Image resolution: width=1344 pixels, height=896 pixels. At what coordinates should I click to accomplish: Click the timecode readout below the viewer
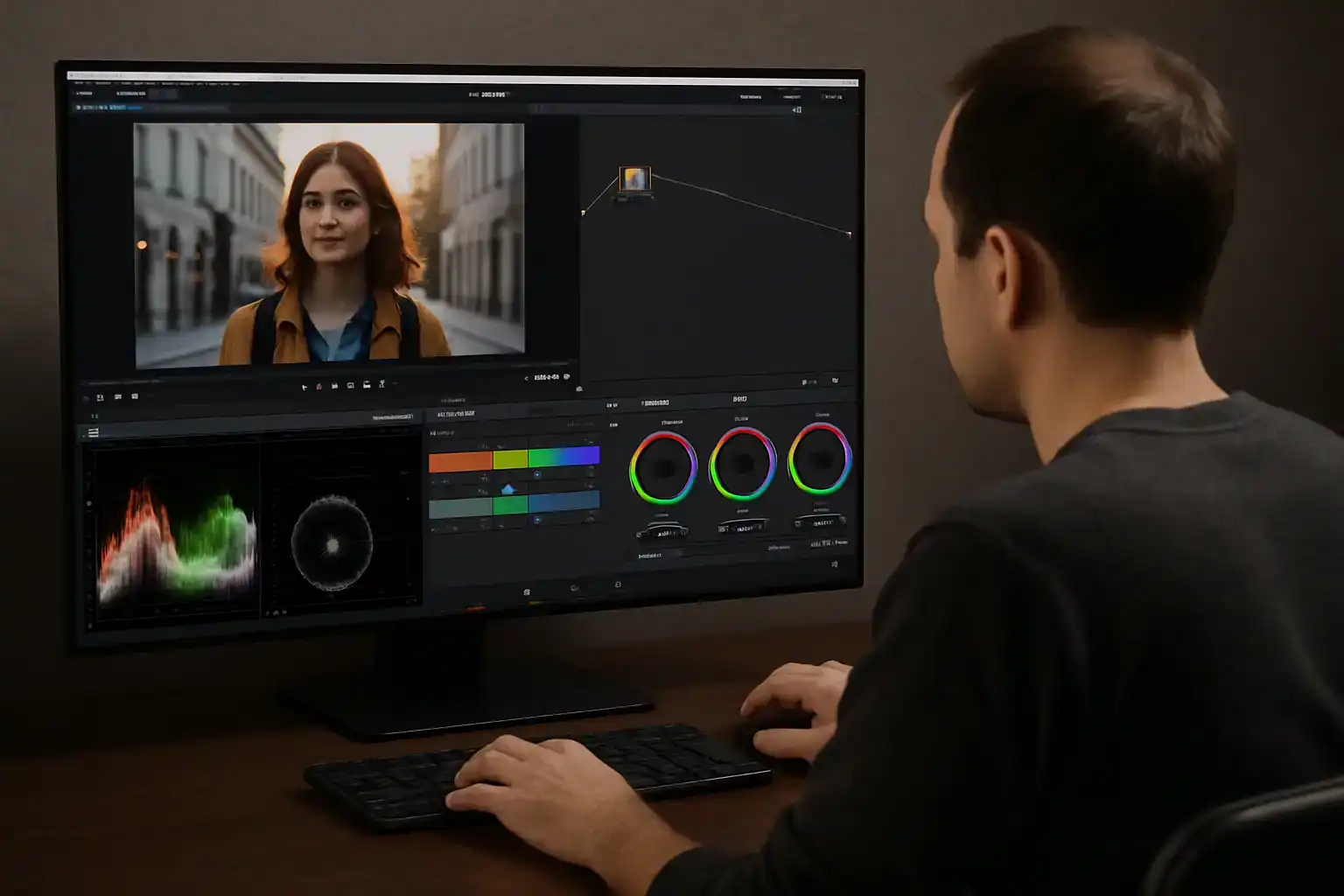[547, 377]
